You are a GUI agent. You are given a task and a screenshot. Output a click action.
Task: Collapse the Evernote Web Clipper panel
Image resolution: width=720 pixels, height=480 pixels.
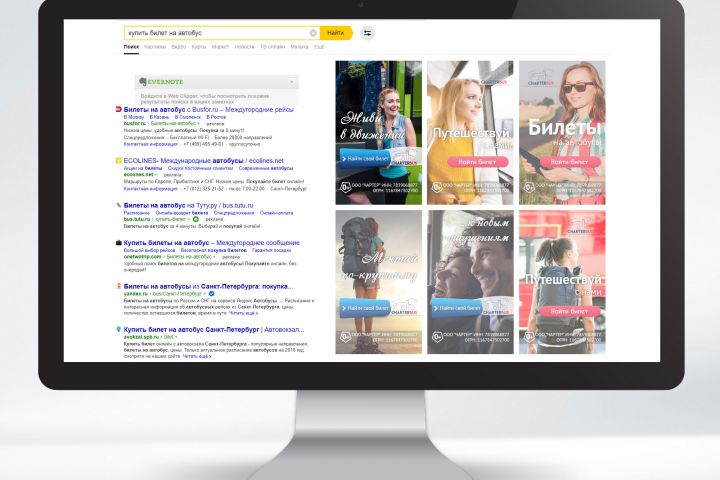click(292, 82)
